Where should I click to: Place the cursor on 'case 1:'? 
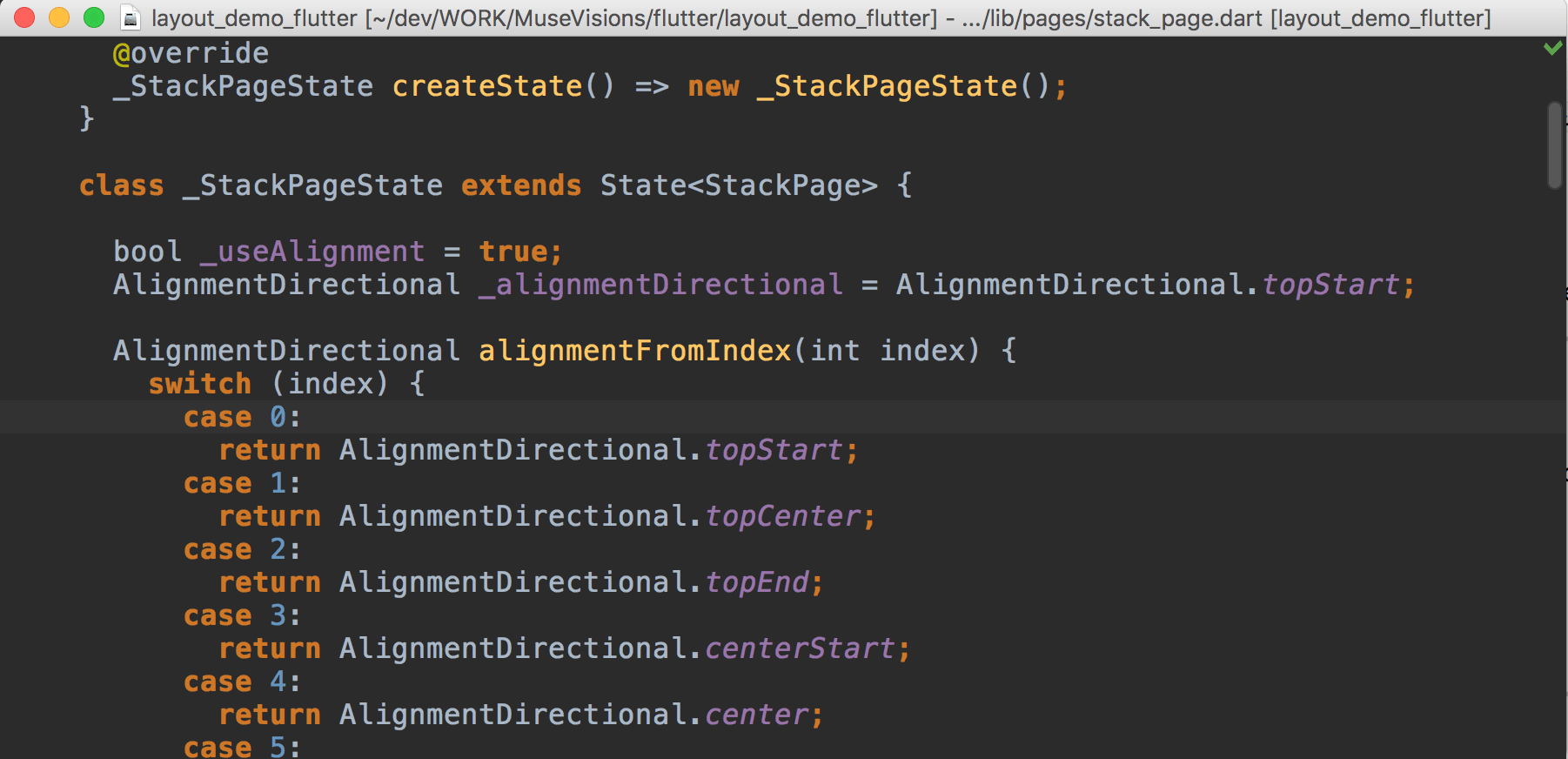[x=243, y=483]
